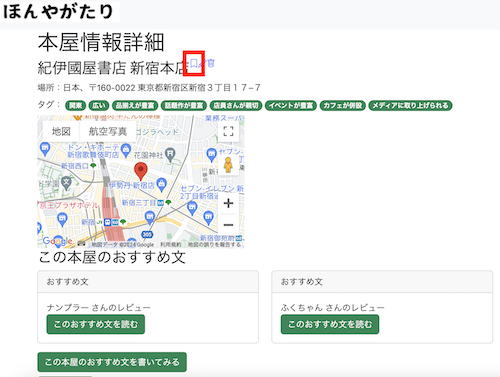Image resolution: width=500 pixels, height=377 pixels.
Task: Click the red location pin on map
Action: 141,171
